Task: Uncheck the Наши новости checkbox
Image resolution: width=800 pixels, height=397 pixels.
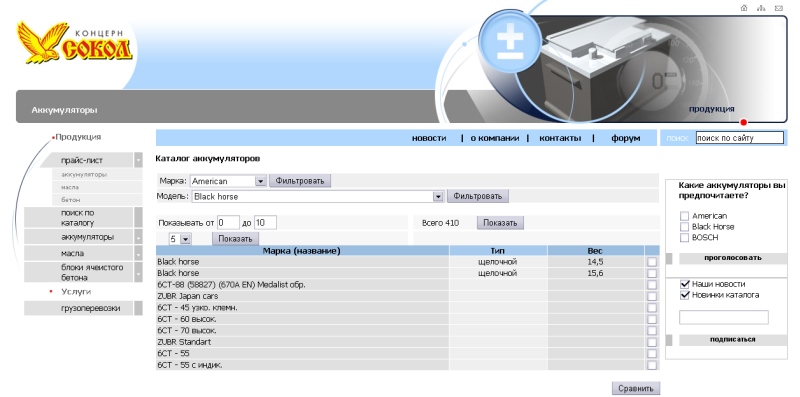Action: coord(685,284)
